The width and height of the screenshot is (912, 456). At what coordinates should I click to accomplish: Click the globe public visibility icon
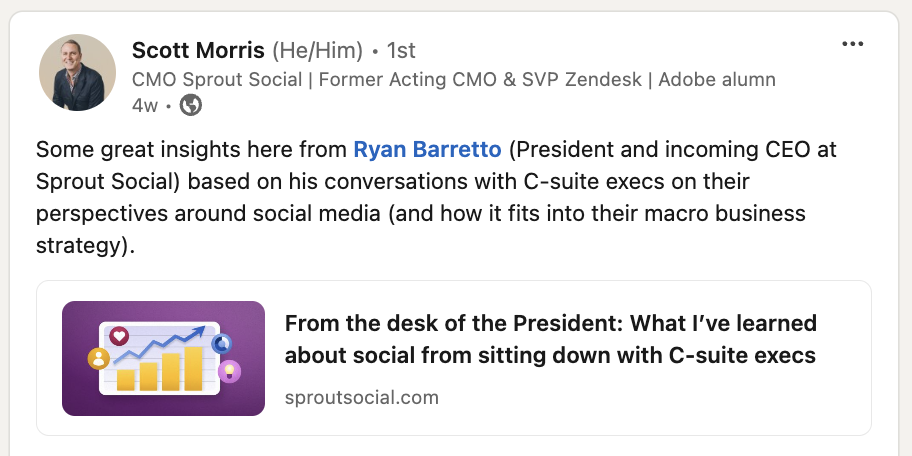coord(191,105)
